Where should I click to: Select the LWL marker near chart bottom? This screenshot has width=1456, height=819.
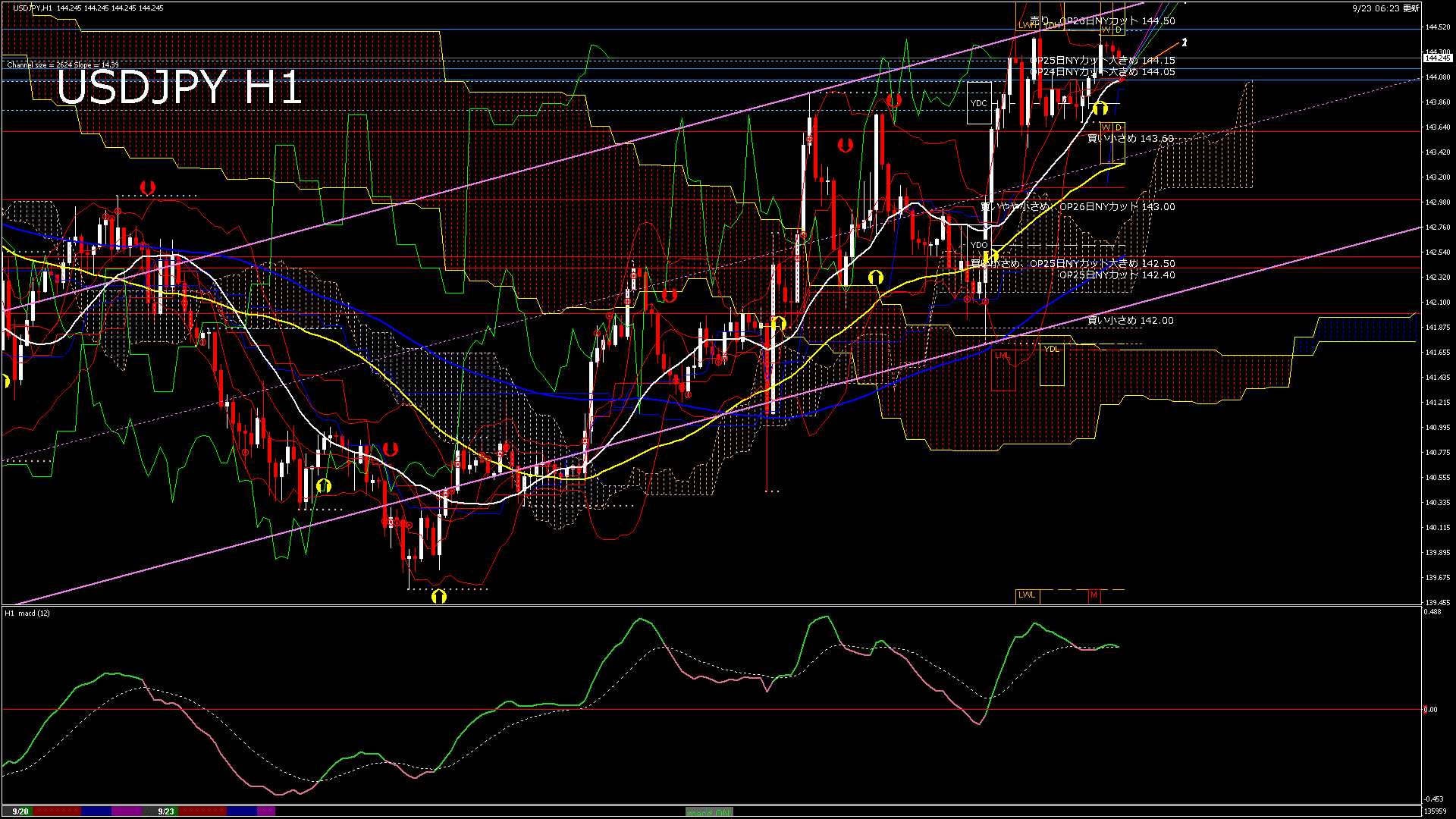coord(1027,595)
